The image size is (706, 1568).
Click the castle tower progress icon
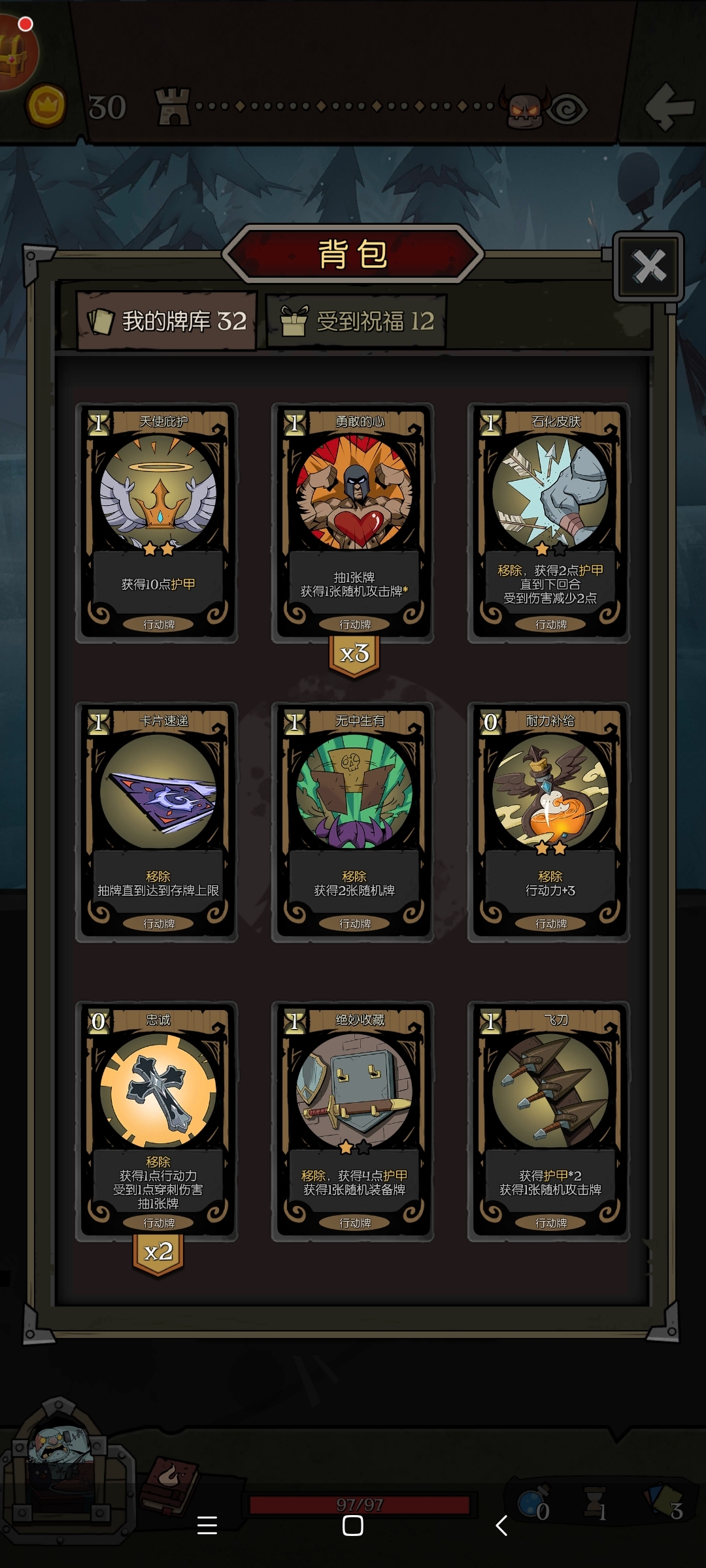point(173,106)
